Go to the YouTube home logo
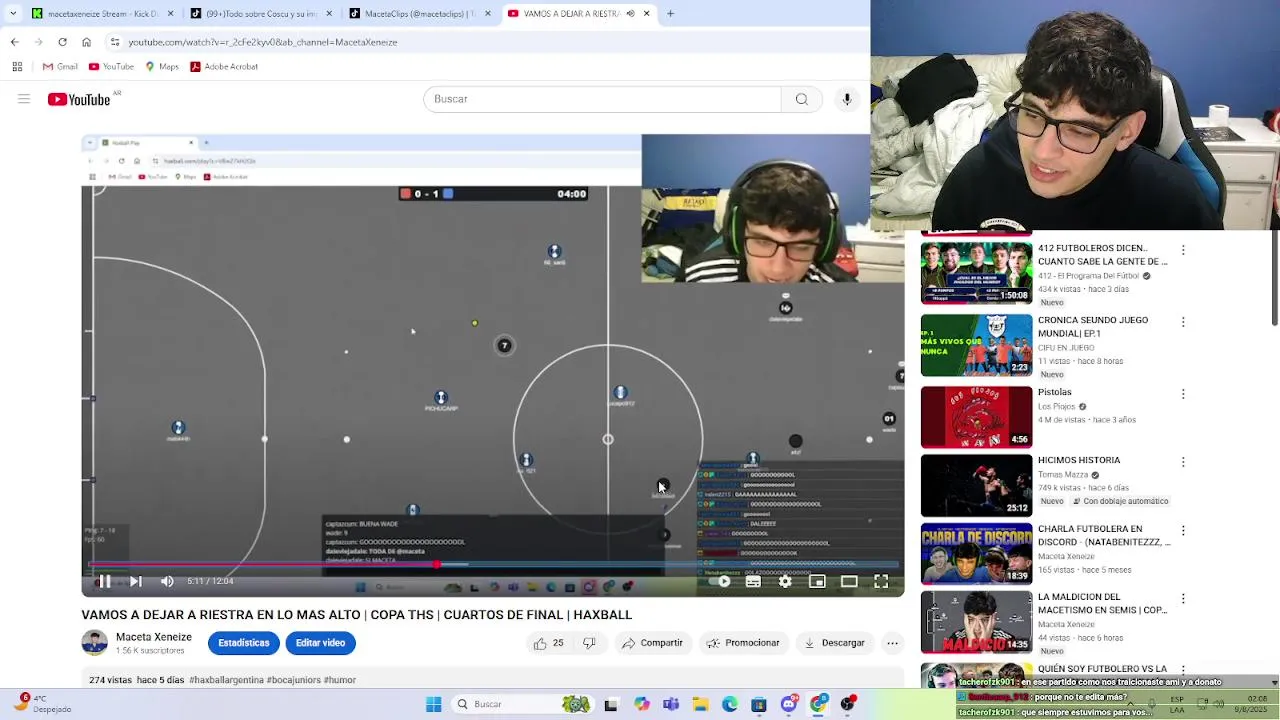 (x=79, y=99)
